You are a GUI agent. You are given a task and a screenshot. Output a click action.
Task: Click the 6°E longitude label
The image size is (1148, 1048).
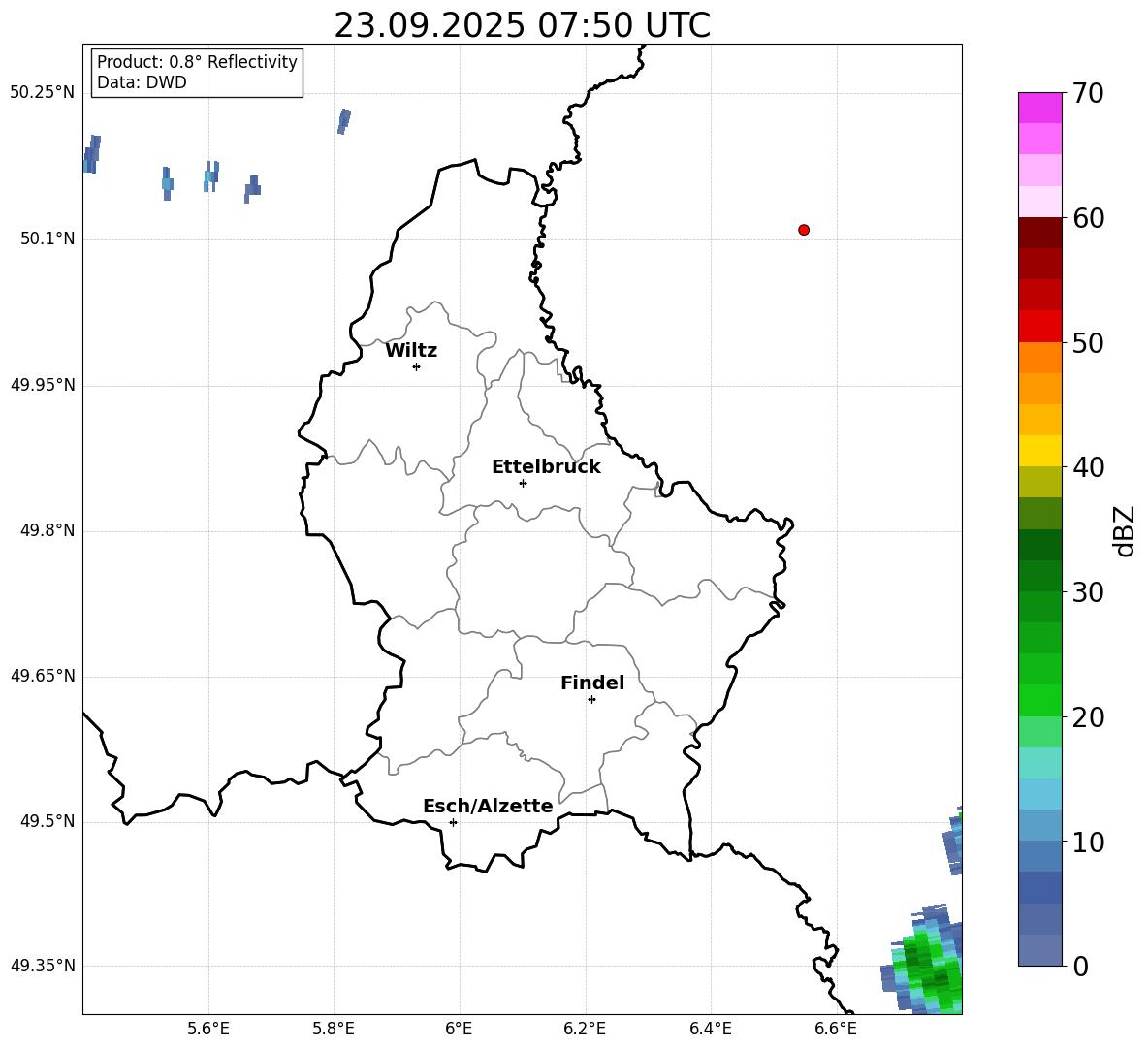(x=459, y=1029)
